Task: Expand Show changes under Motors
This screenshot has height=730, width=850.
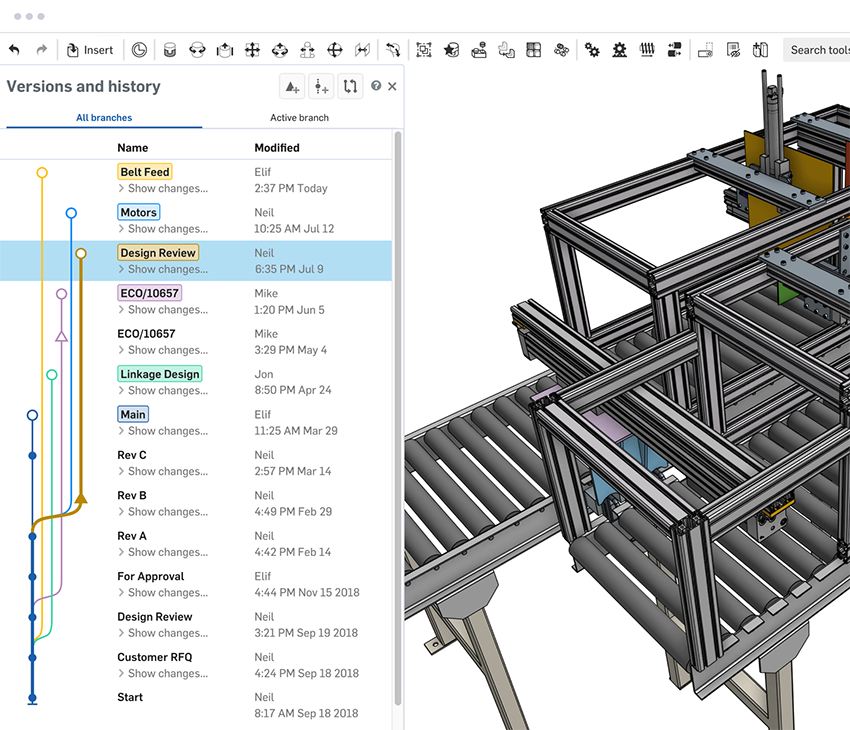Action: point(167,229)
